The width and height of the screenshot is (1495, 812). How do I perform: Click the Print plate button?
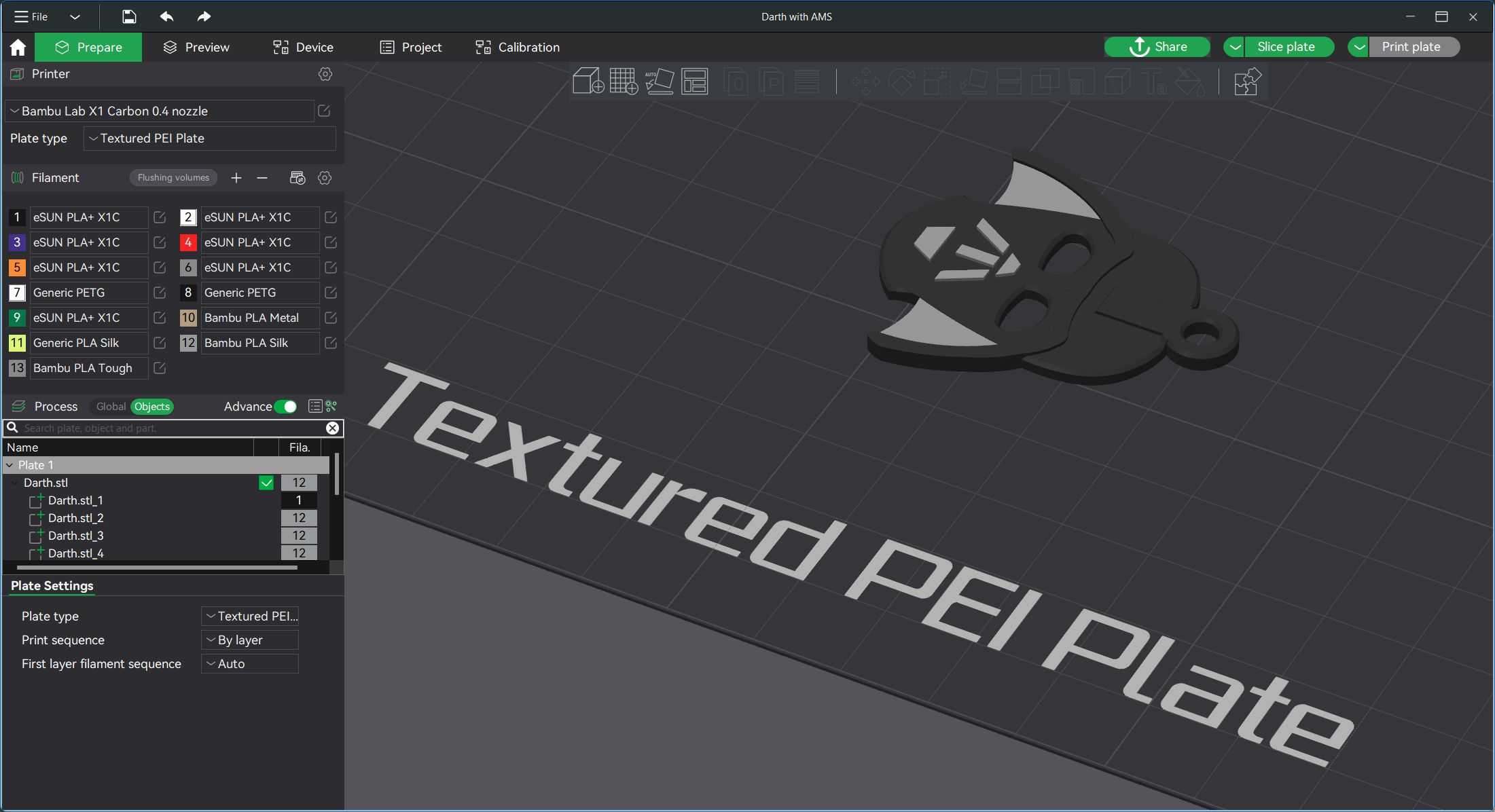pyautogui.click(x=1413, y=47)
